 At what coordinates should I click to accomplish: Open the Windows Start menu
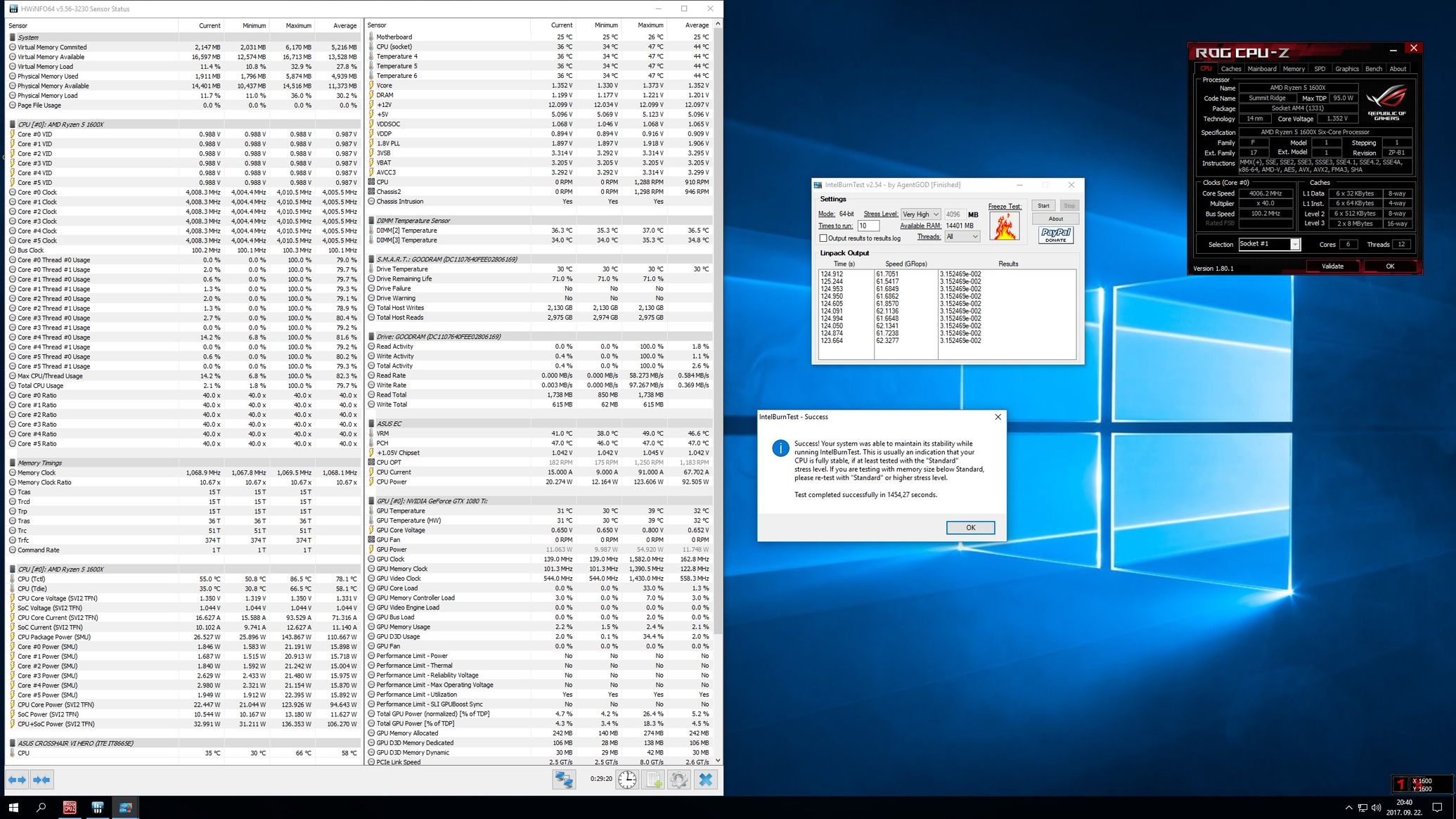click(x=13, y=807)
